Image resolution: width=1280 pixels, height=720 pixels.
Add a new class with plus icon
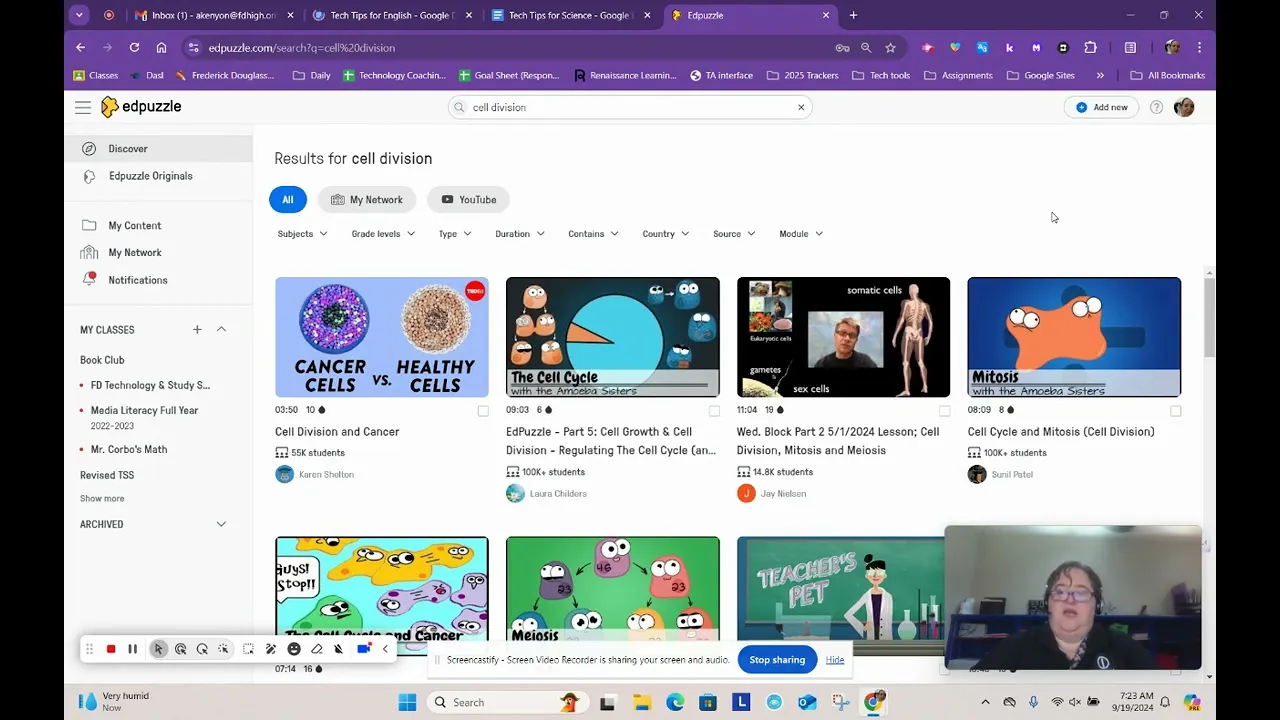197,329
